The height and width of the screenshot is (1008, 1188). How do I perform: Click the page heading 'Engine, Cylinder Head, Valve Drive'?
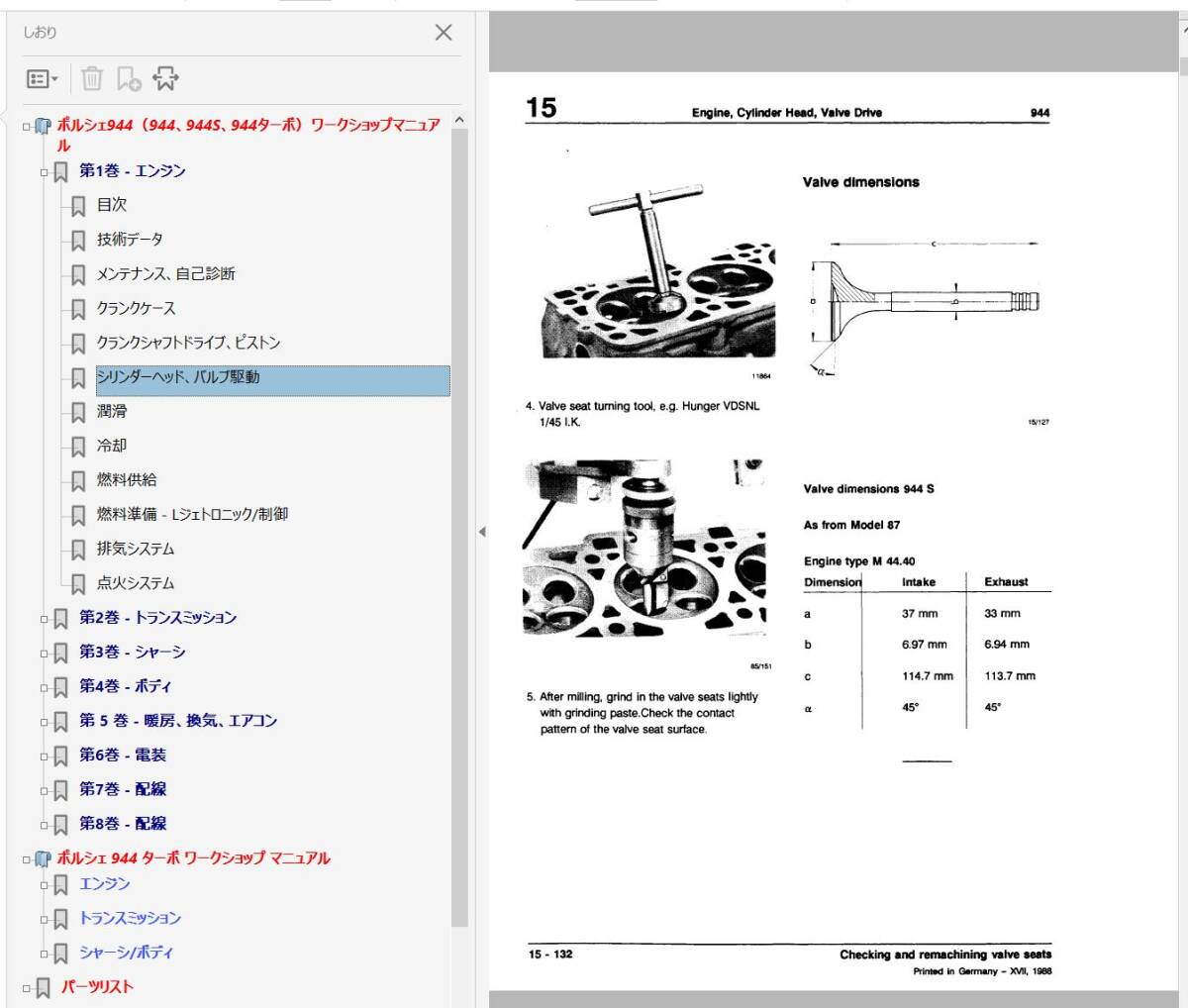[786, 113]
